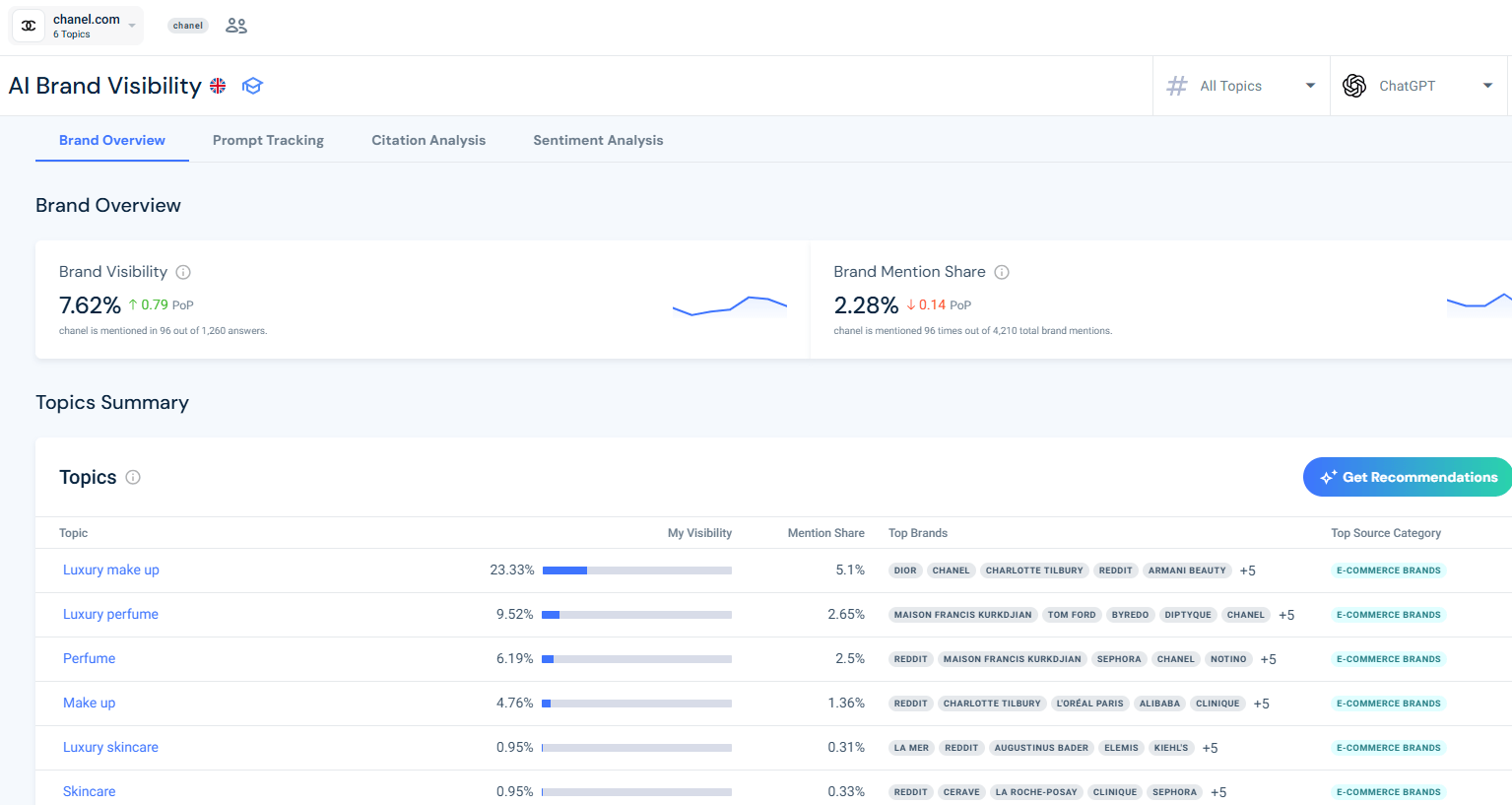1512x805 pixels.
Task: Click the 23.33% visibility value
Action: [x=512, y=570]
